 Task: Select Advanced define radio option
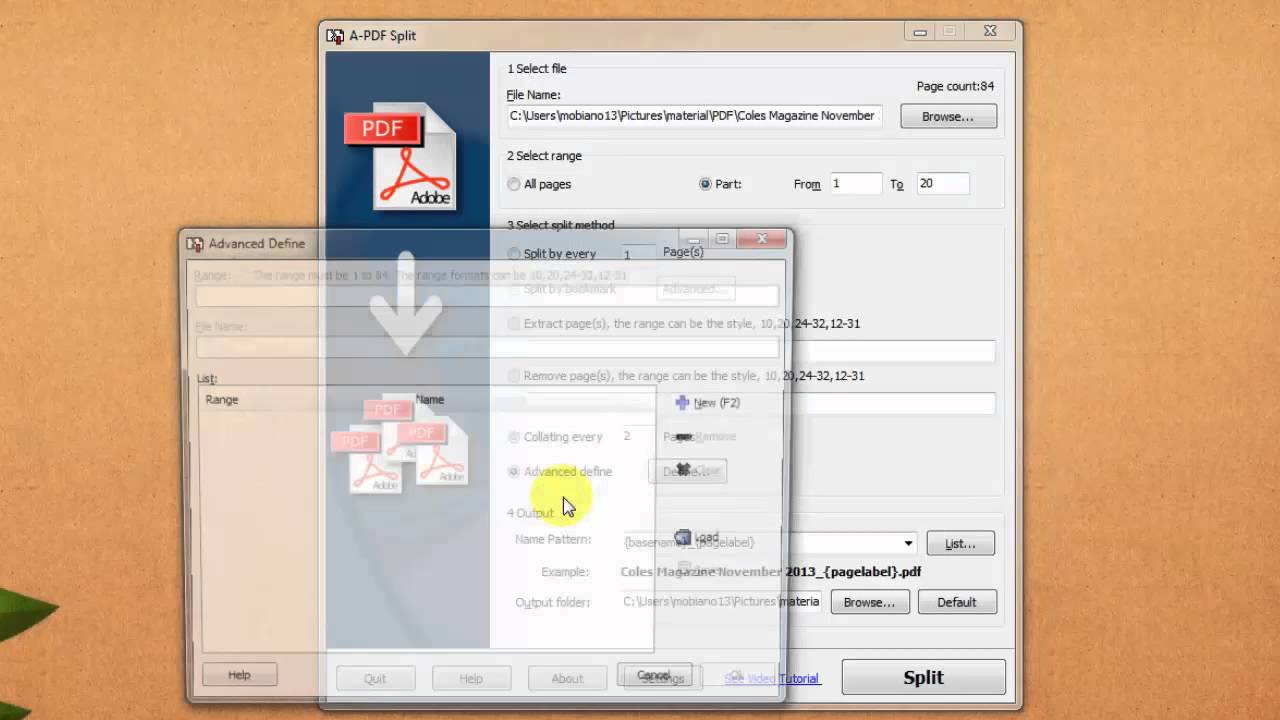point(514,472)
